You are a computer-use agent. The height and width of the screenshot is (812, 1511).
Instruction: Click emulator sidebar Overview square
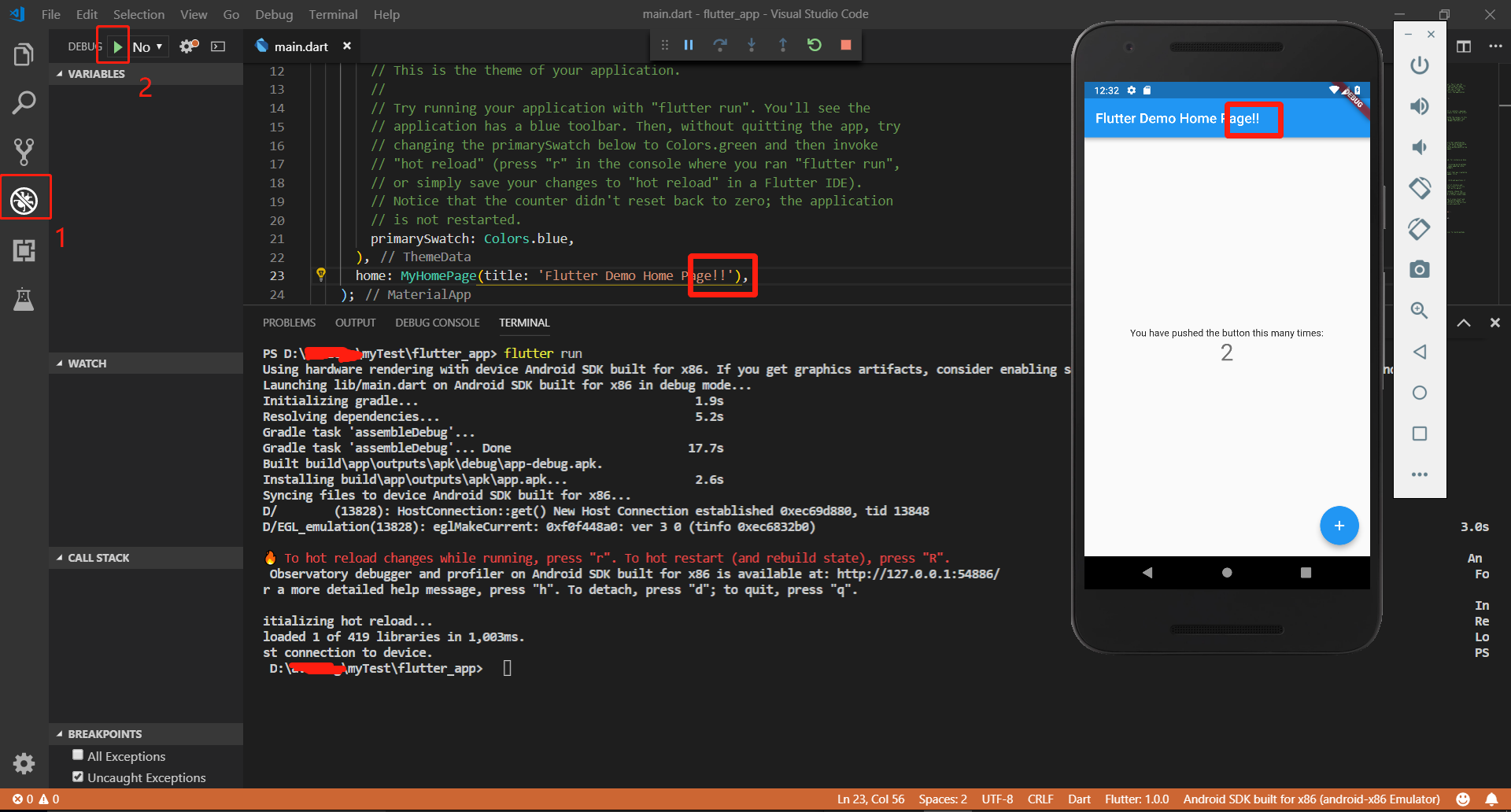coord(1420,434)
